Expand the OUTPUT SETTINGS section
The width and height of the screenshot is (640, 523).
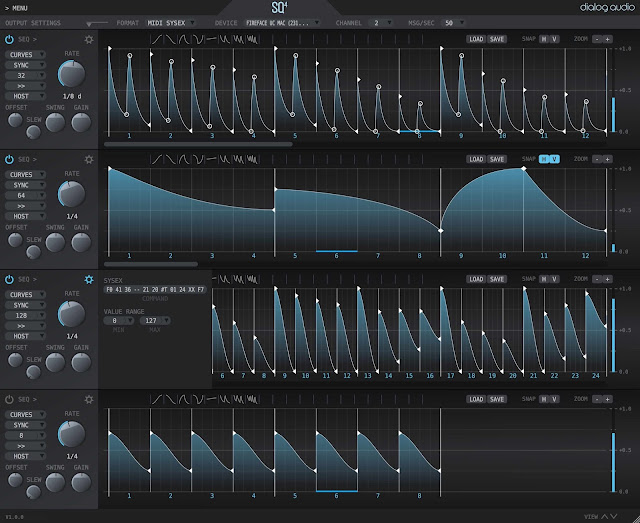pos(33,23)
